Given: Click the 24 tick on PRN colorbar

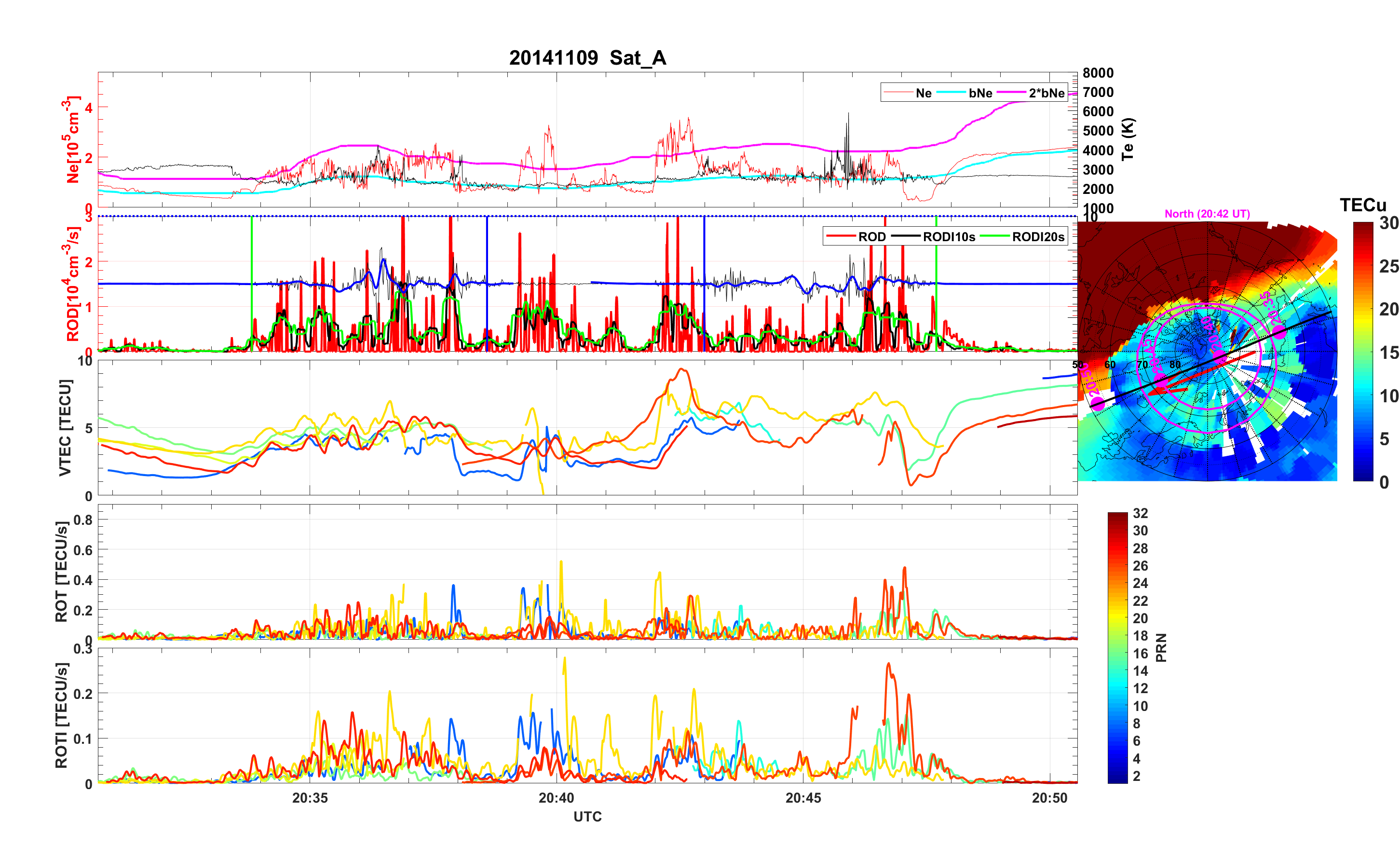Looking at the screenshot, I should (1141, 583).
